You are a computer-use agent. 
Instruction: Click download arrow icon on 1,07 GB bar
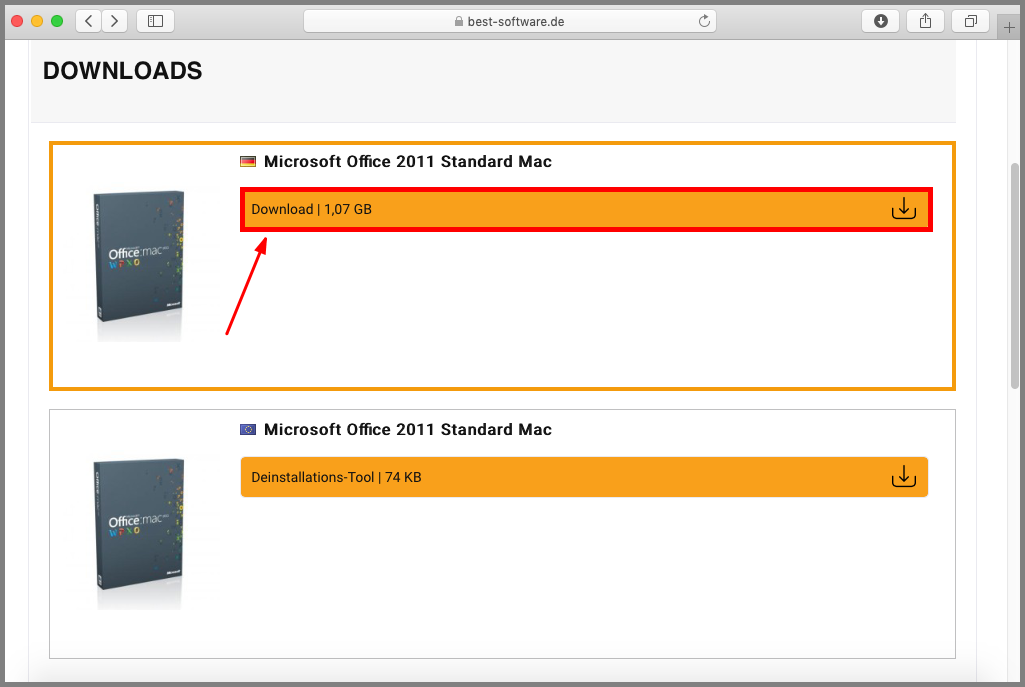(x=903, y=209)
